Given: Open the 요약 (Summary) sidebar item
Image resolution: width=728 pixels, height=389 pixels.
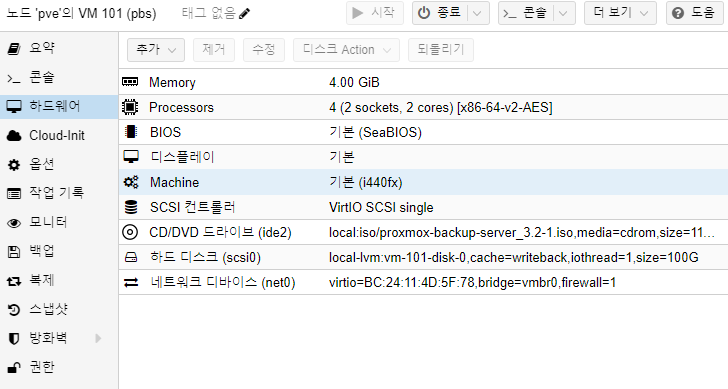Looking at the screenshot, I should click(x=59, y=48).
